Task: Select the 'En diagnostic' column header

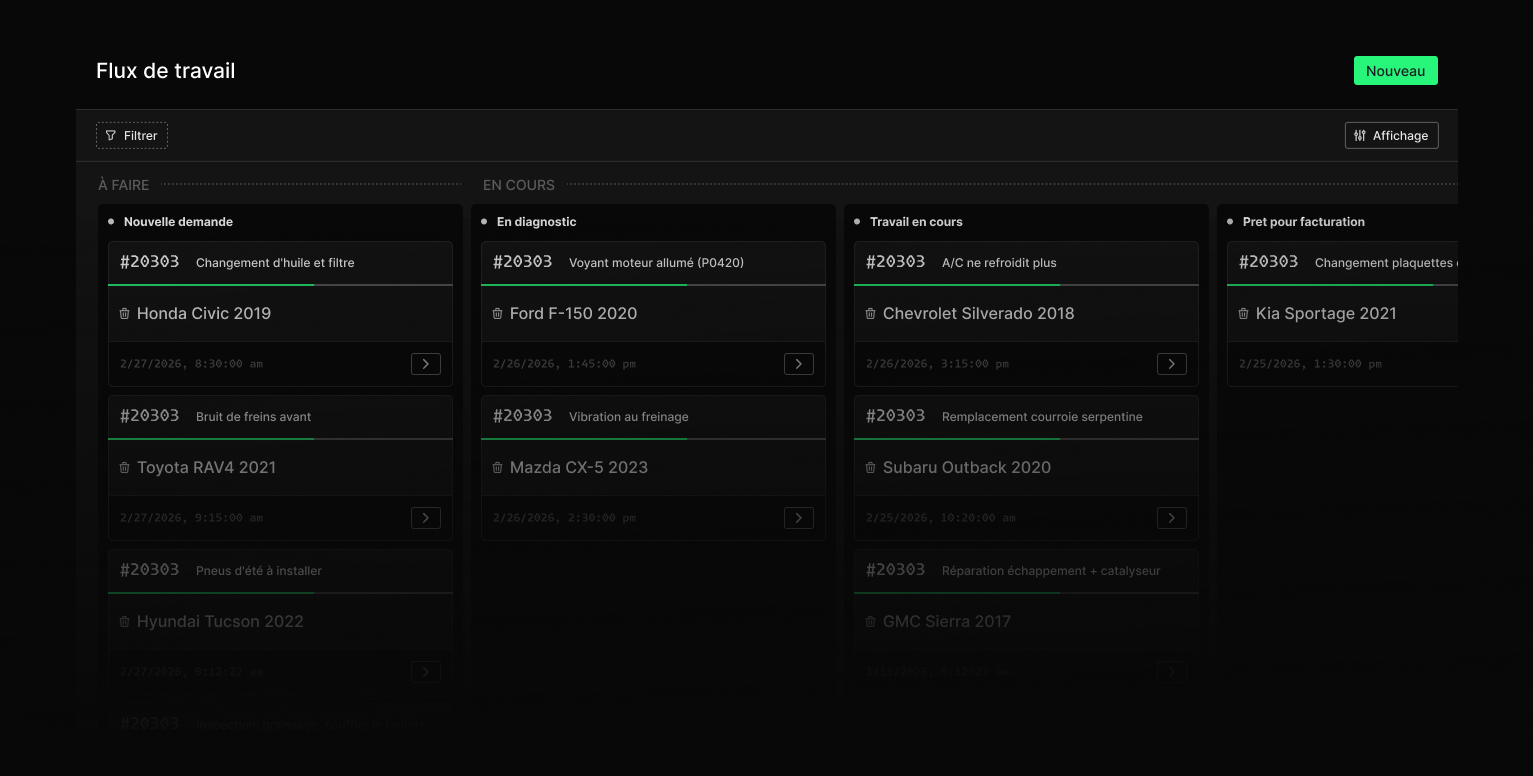Action: (537, 222)
